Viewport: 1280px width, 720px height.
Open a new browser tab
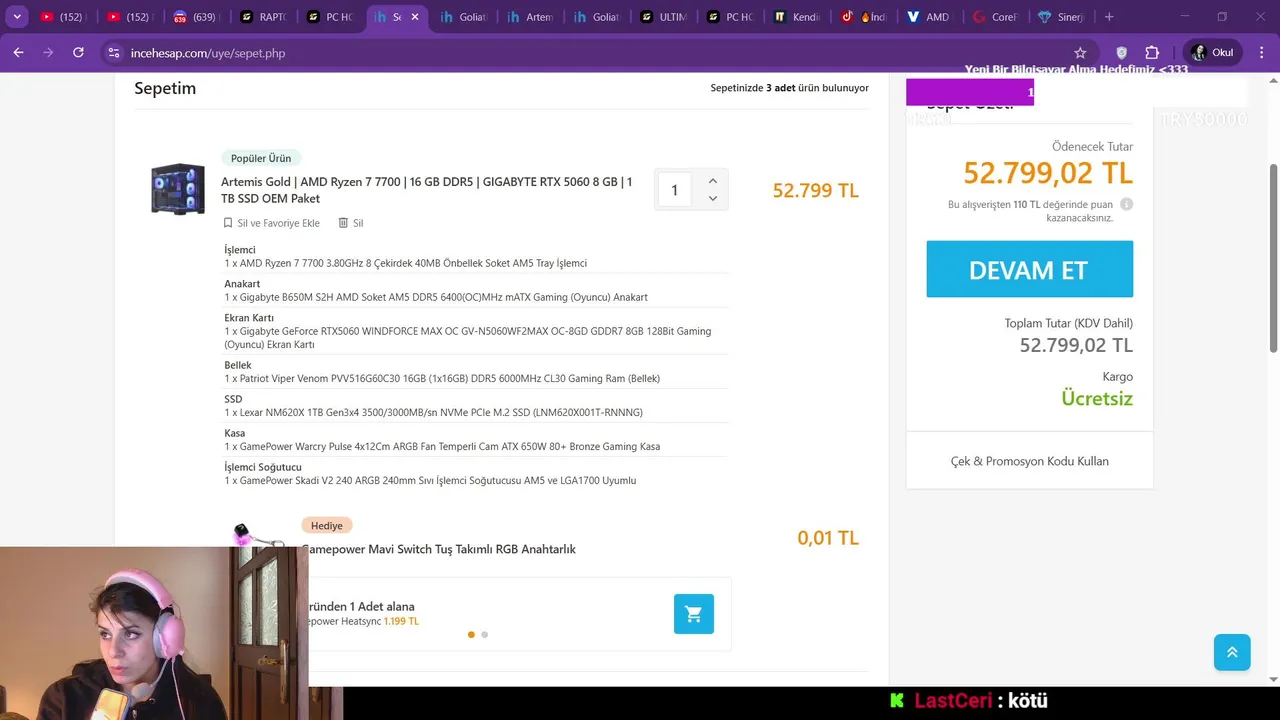click(x=1109, y=17)
